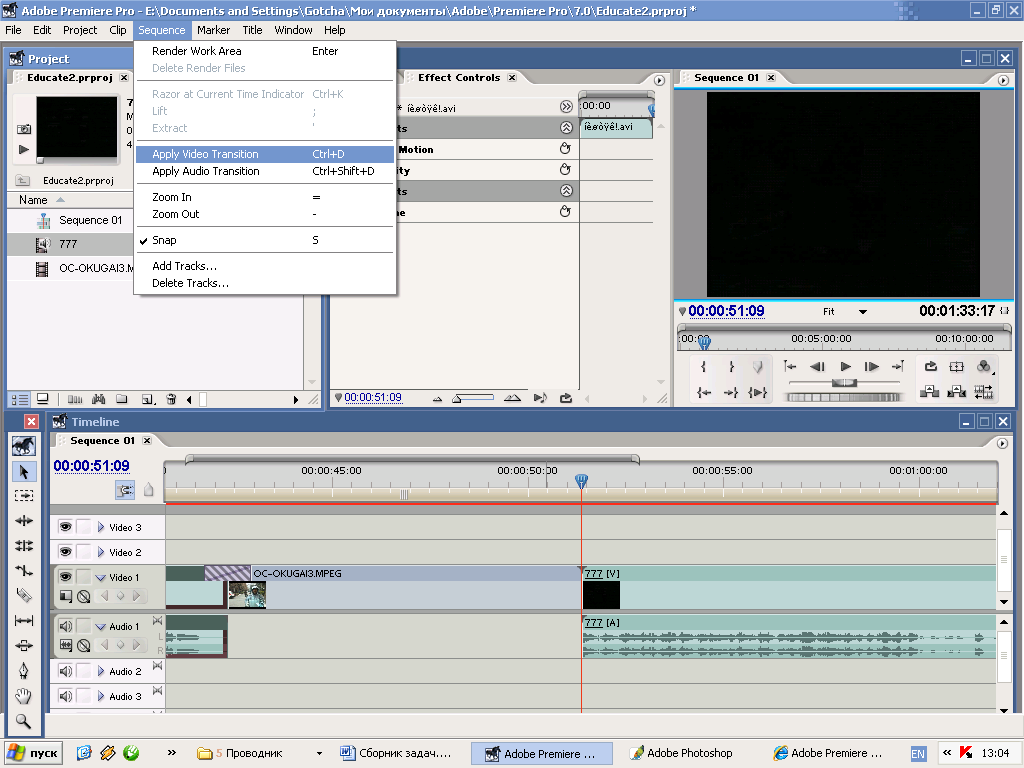Expand Video 3 track triangle
The image size is (1024, 768).
[x=101, y=527]
